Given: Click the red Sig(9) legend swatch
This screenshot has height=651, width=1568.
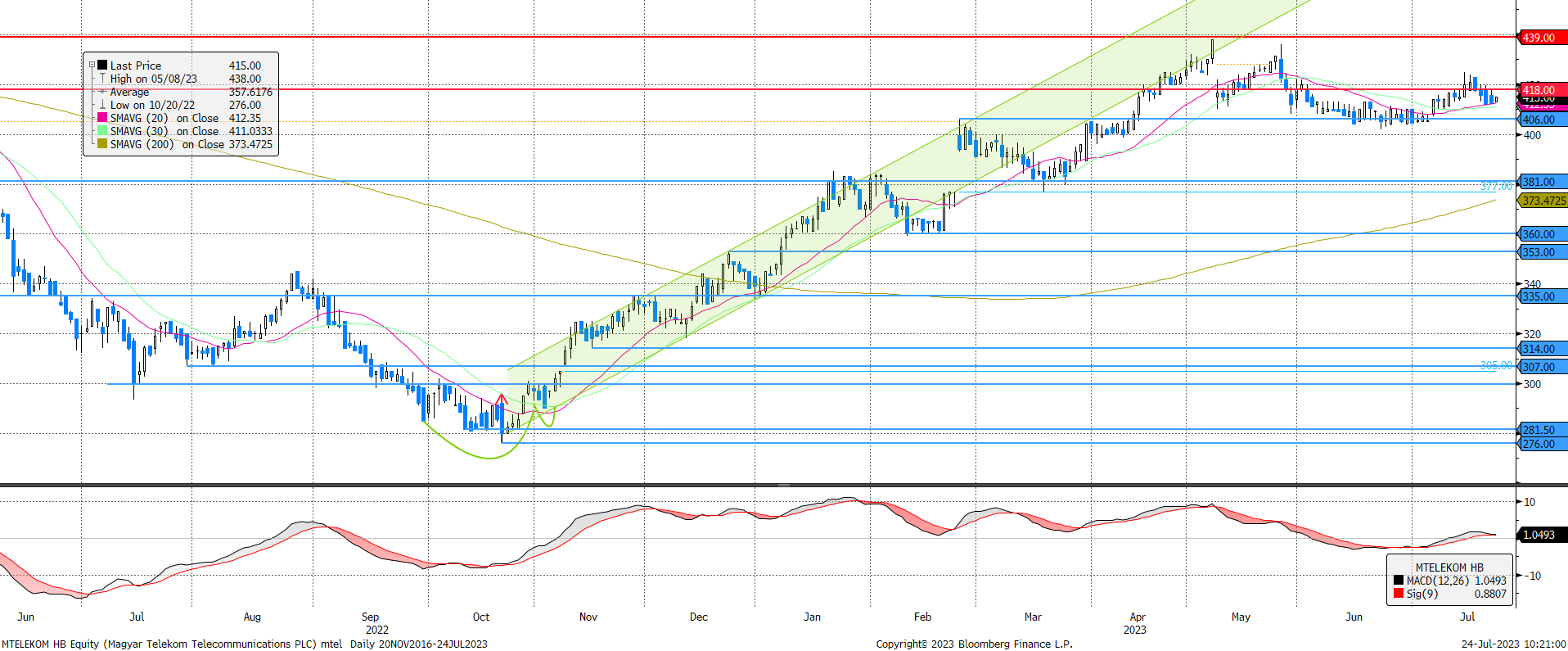Looking at the screenshot, I should click(1399, 594).
